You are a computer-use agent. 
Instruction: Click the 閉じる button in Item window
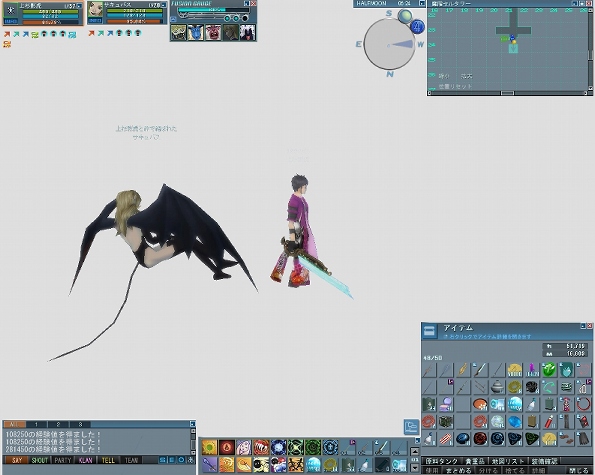pyautogui.click(x=578, y=471)
